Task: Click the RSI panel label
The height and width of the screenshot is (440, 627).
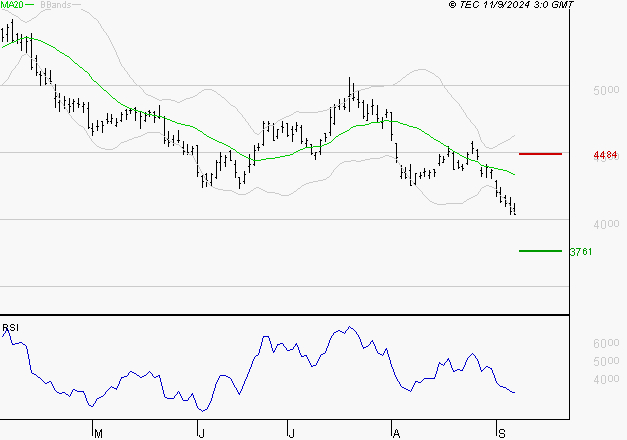Action: click(10, 328)
